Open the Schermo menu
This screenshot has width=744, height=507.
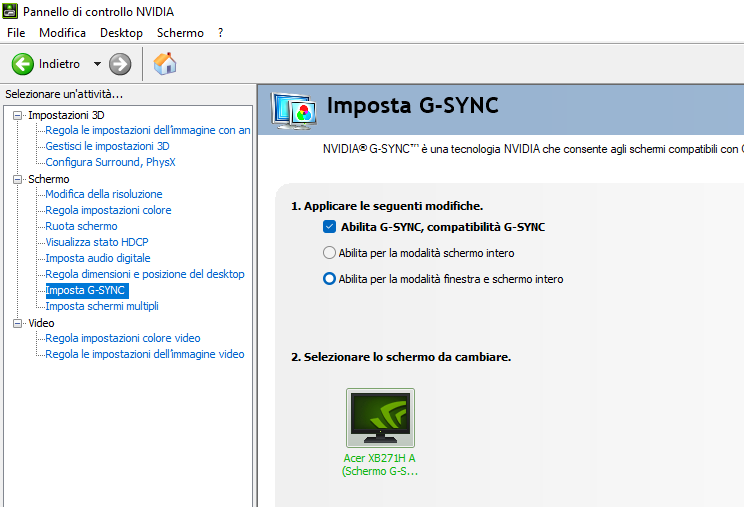pos(180,33)
